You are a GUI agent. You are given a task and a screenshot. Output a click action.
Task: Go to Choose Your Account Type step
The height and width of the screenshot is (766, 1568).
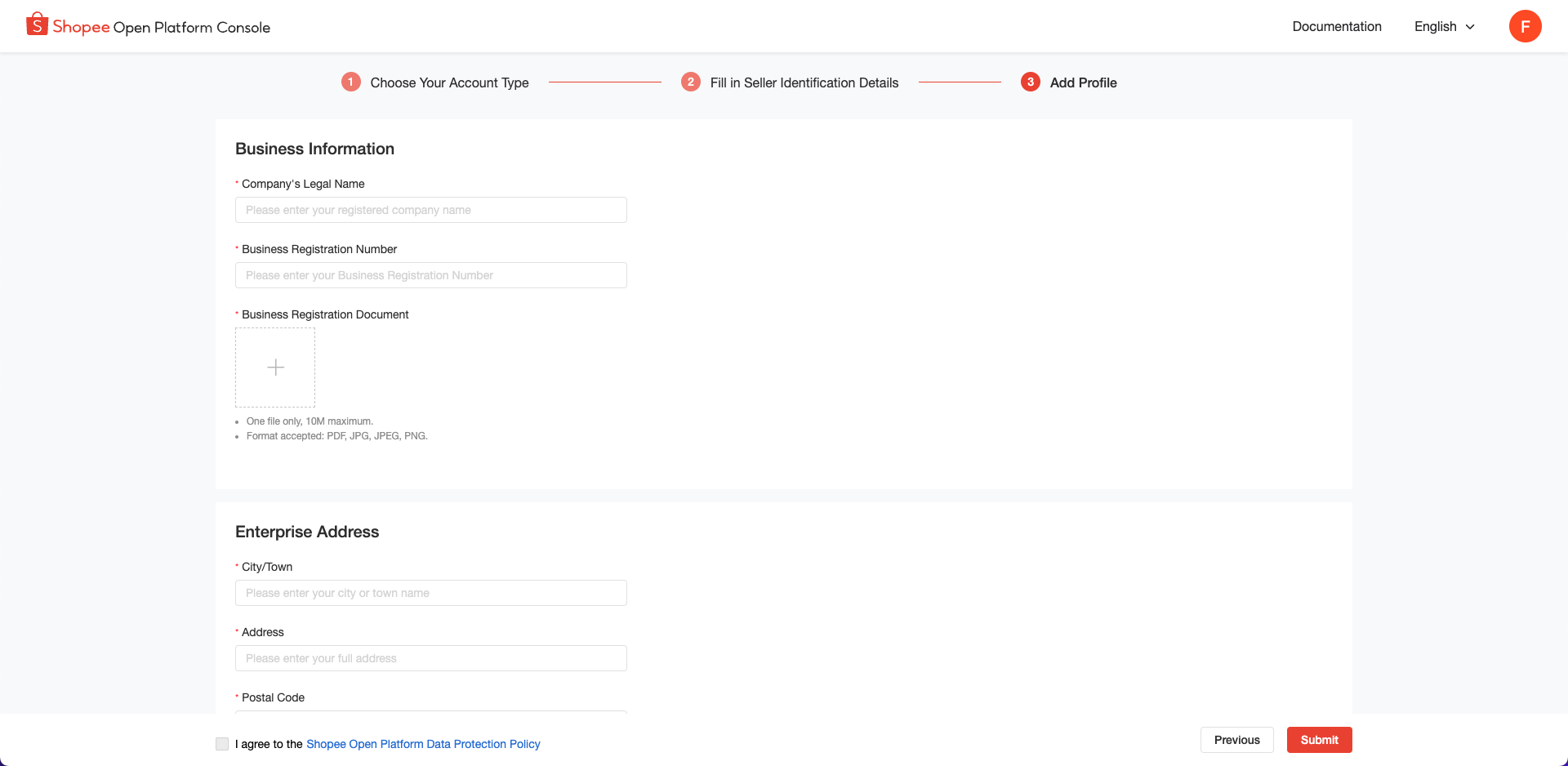point(449,82)
